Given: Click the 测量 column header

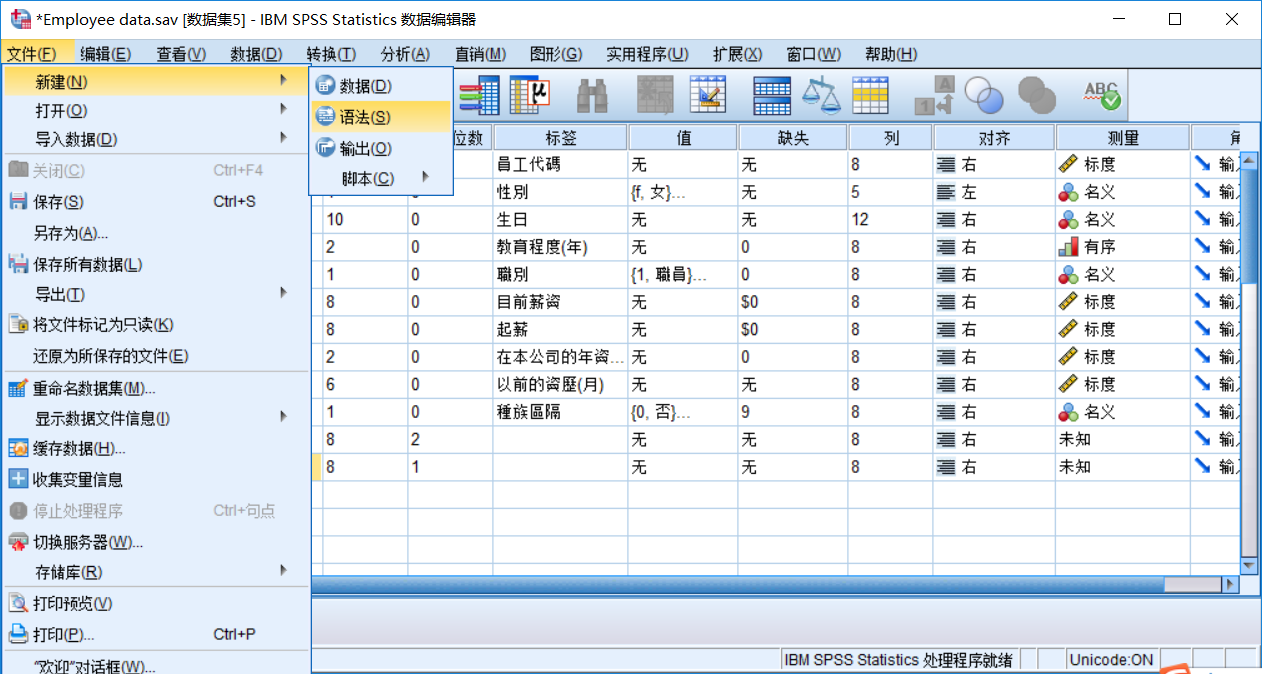Looking at the screenshot, I should pyautogui.click(x=1123, y=137).
